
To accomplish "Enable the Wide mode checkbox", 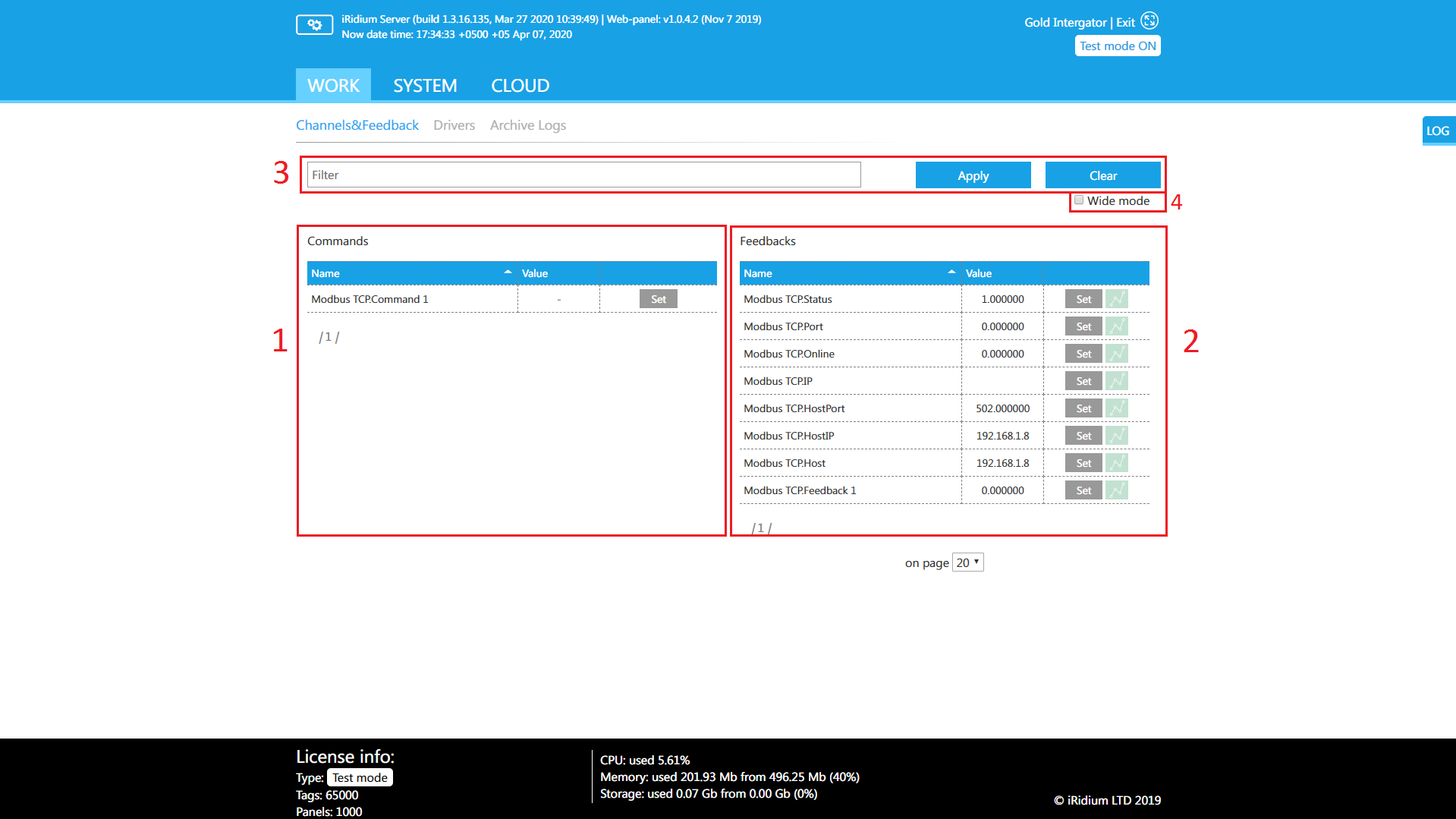I will pos(1079,200).
